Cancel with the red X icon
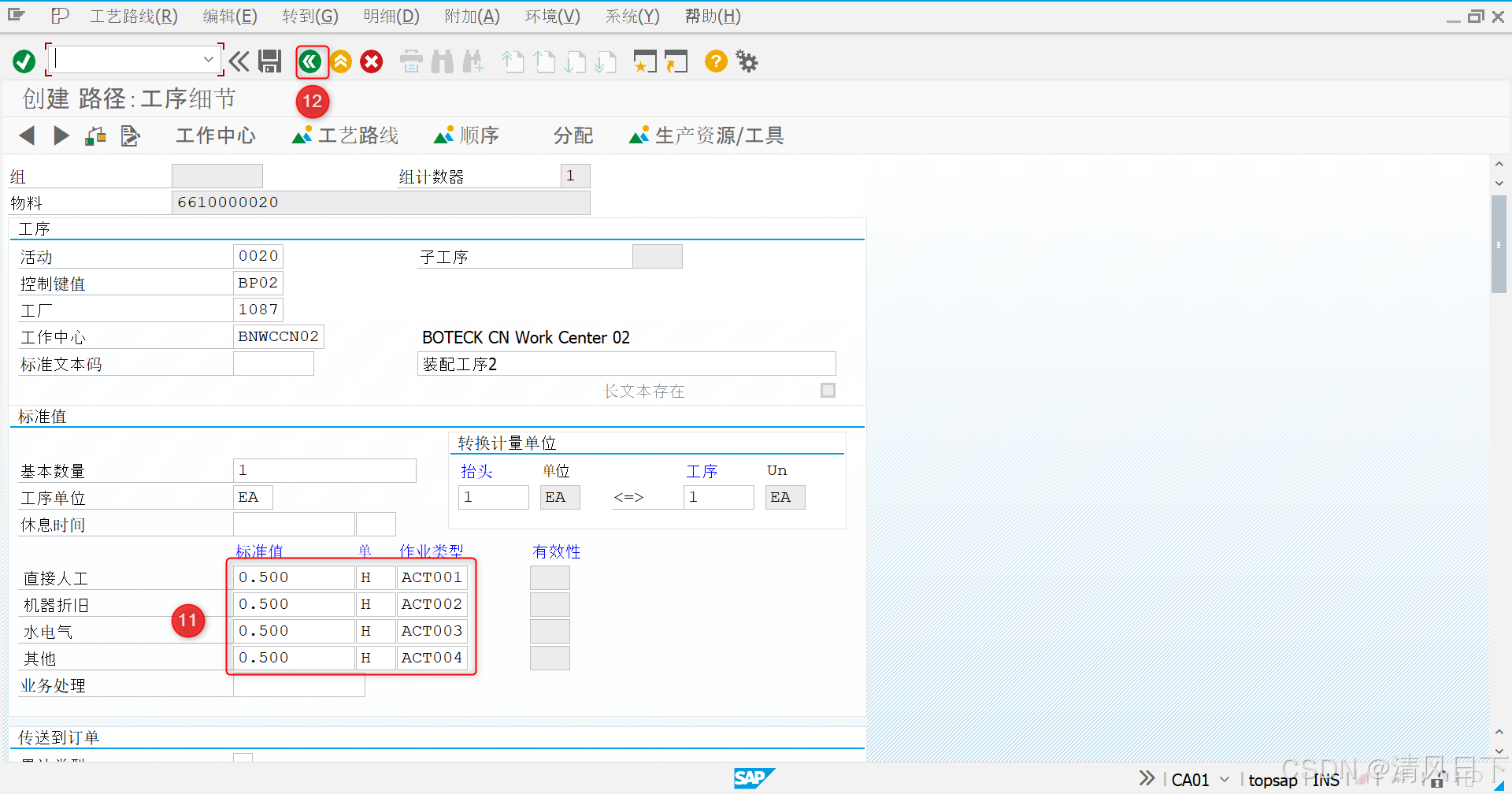The image size is (1512, 794). click(x=371, y=61)
